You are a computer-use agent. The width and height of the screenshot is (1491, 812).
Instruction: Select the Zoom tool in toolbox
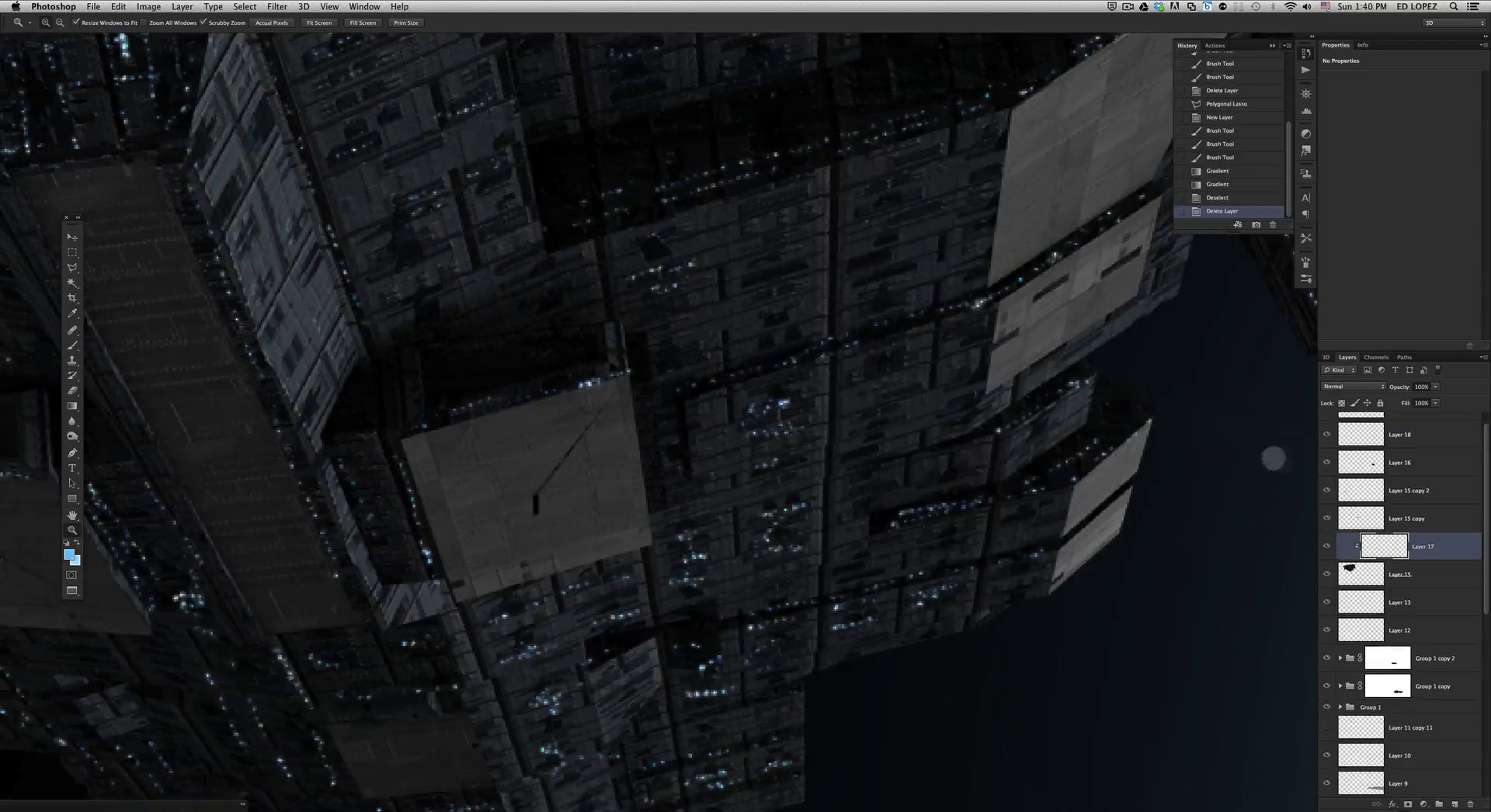pyautogui.click(x=72, y=530)
